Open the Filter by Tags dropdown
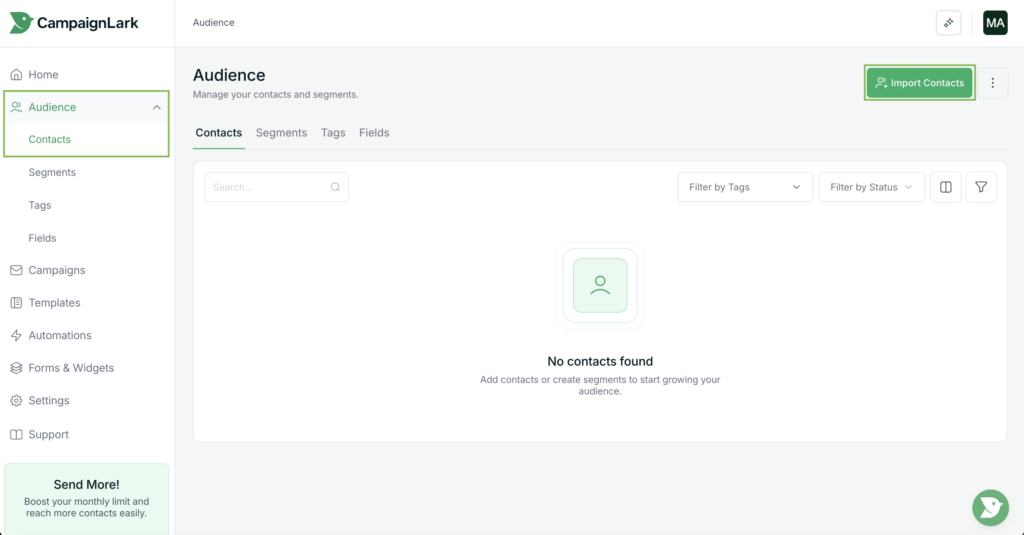The height and width of the screenshot is (535, 1024). point(744,187)
